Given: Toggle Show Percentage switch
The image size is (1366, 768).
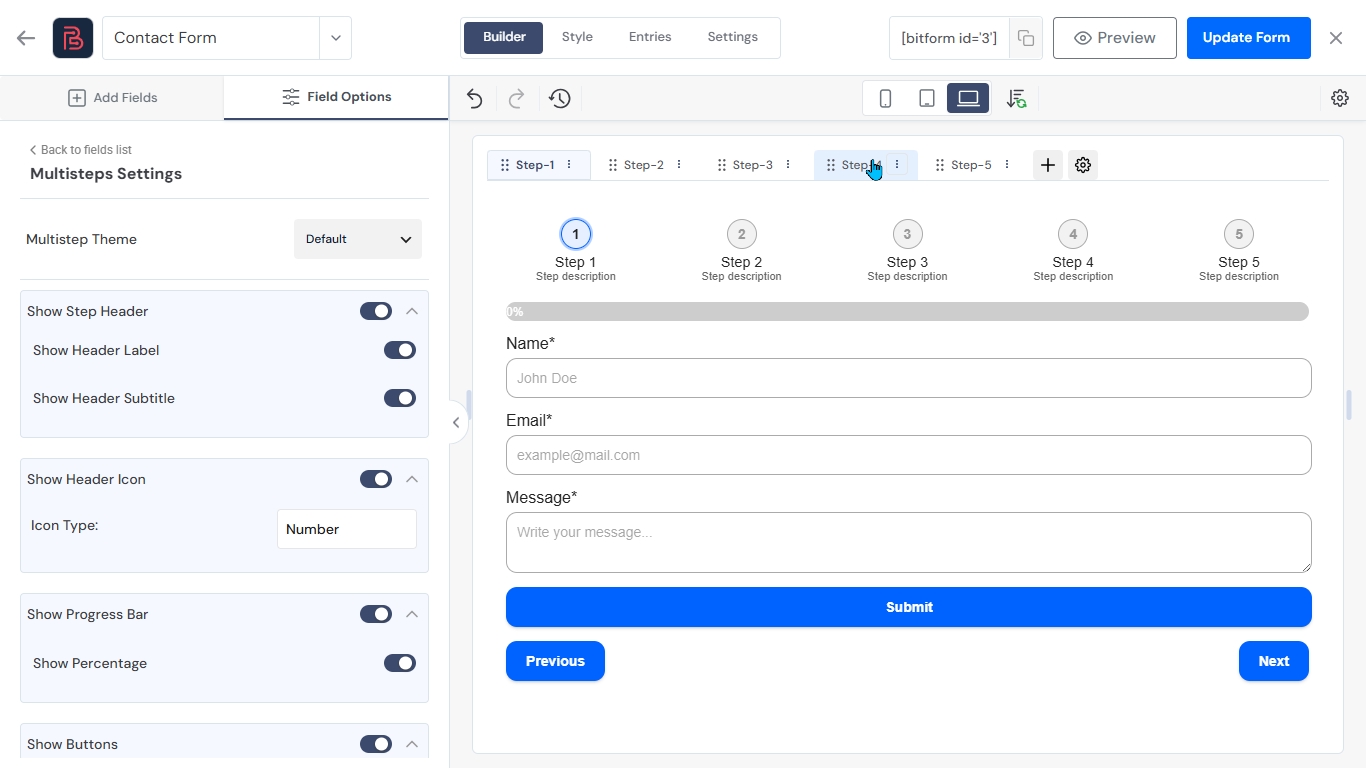Looking at the screenshot, I should click(x=400, y=663).
